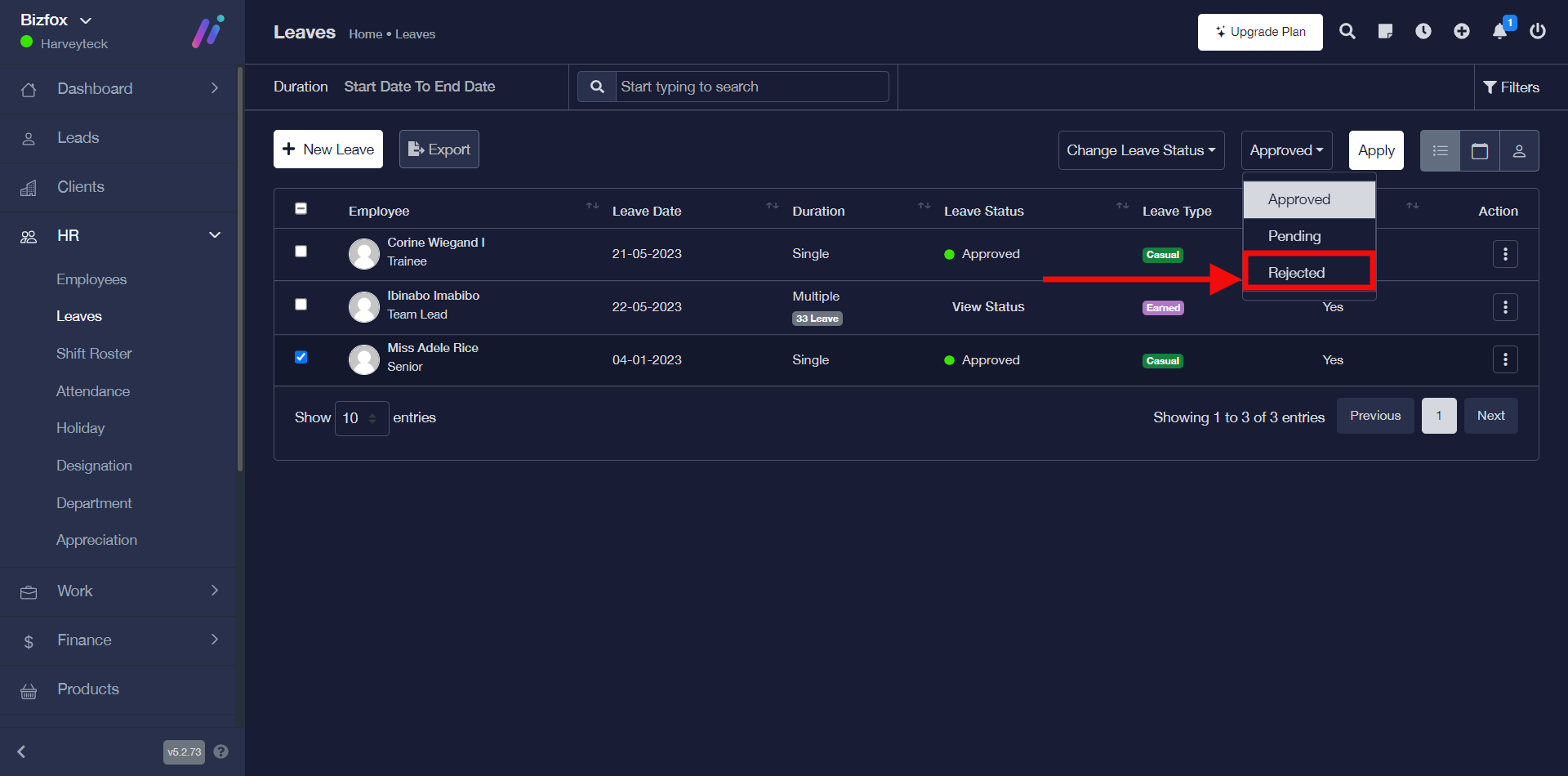This screenshot has width=1568, height=776.
Task: Click the clock timer icon
Action: pyautogui.click(x=1423, y=32)
